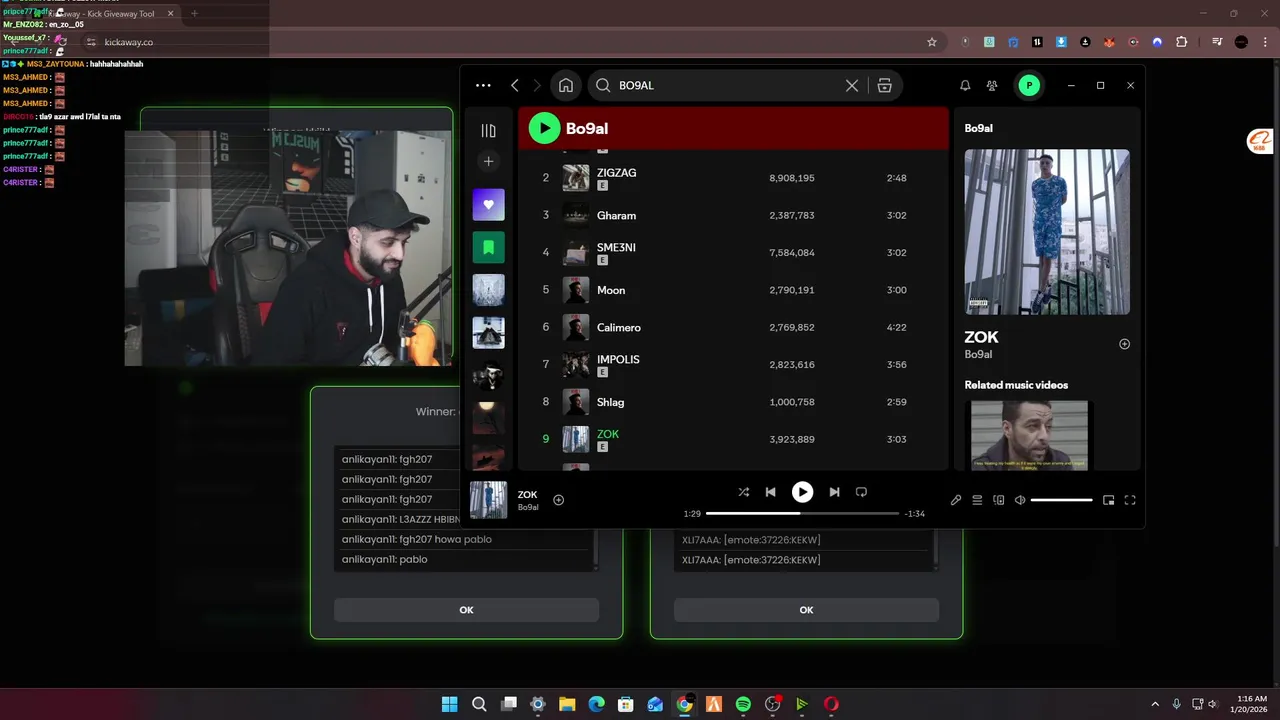Open ZOK cover art in Now Playing panel
Viewport: 1280px width, 720px height.
pyautogui.click(x=1047, y=232)
